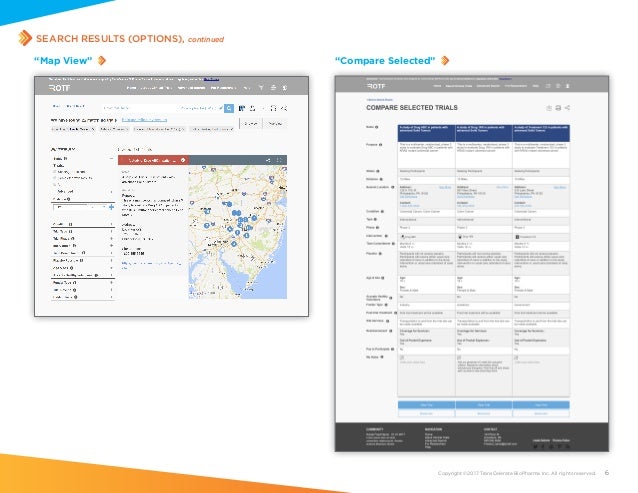Viewport: 638px width, 493px height.
Task: Click the blue plus icon beside the sidebar dropdown
Action: [x=111, y=207]
